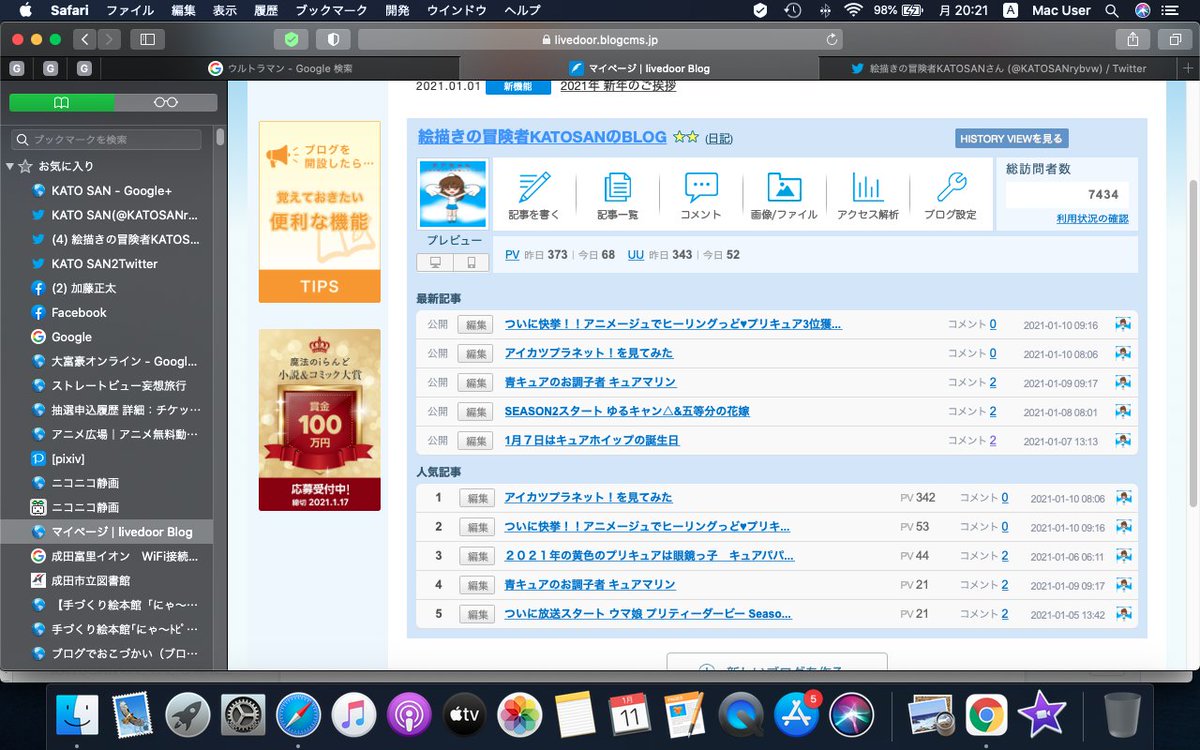Screen dimensions: 1200x750
Task: Open Photos app from the Dock
Action: click(520, 715)
